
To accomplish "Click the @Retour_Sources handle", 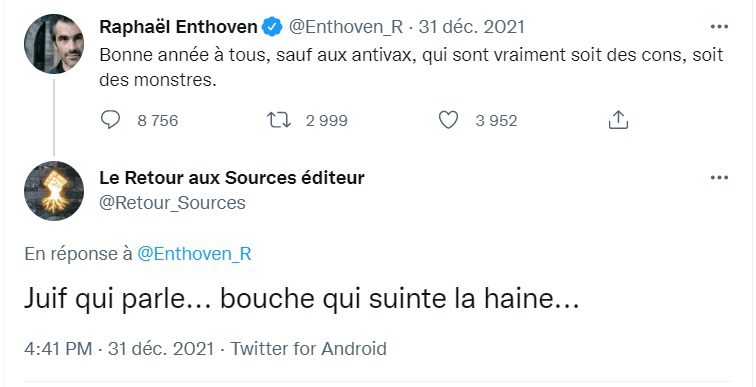I will coord(172,203).
